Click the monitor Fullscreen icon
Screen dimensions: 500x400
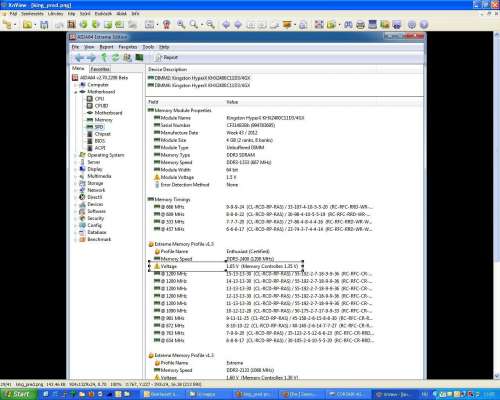tap(372, 24)
